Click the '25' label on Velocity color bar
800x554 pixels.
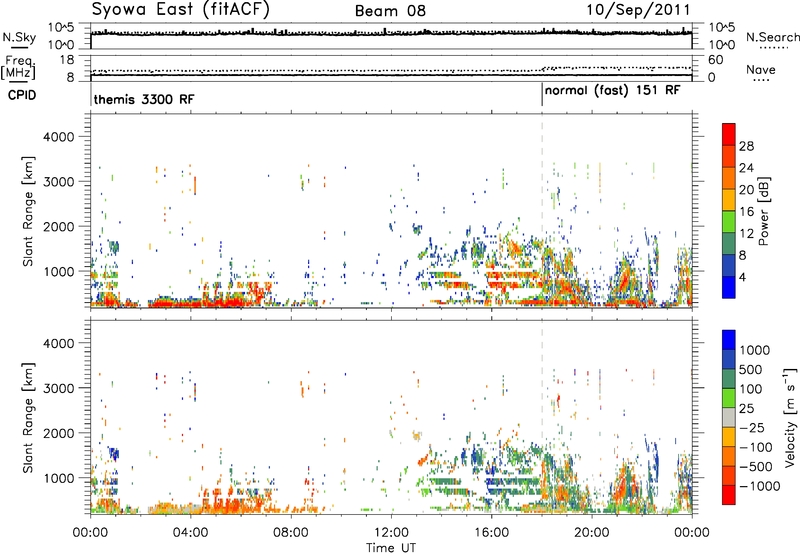[x=747, y=409]
